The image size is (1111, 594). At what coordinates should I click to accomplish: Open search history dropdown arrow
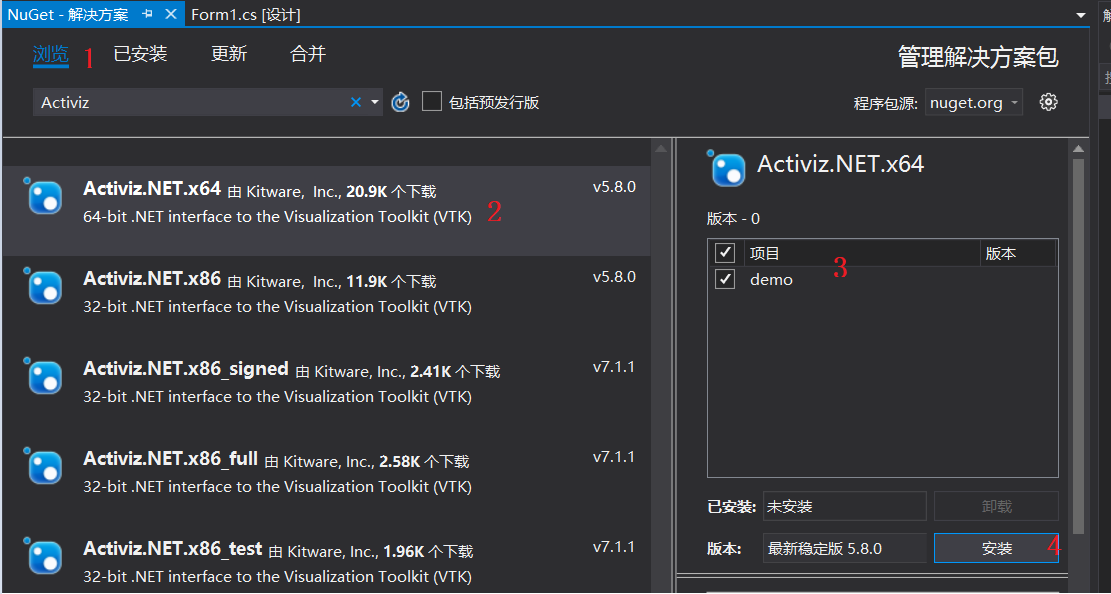pos(375,102)
